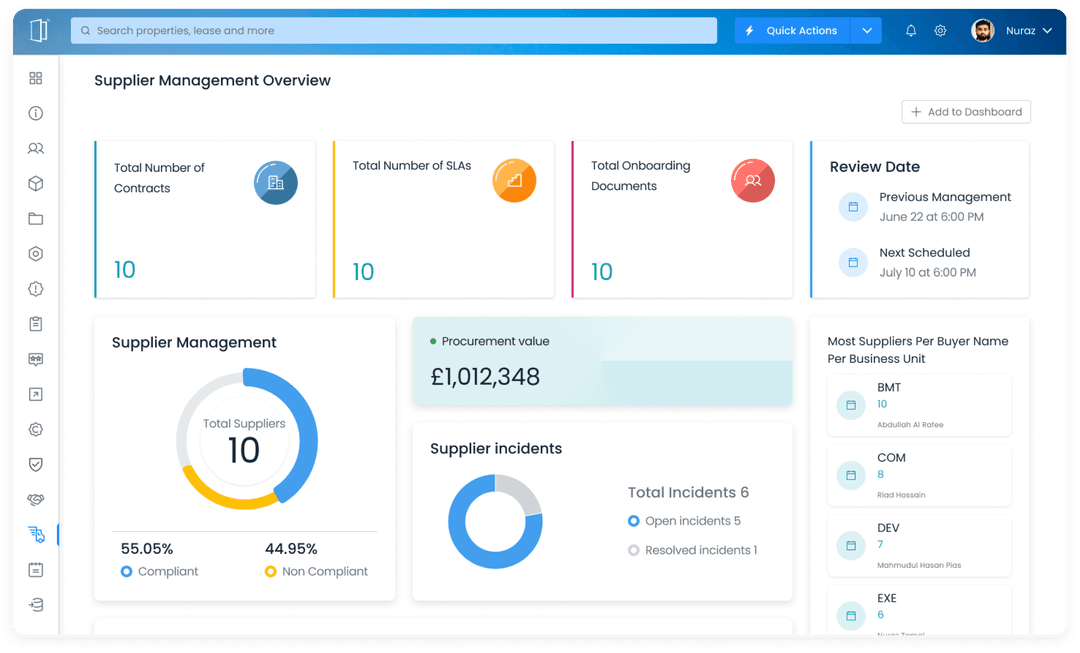1080x653 pixels.
Task: Click the handshake icon in the sidebar
Action: coord(36,499)
